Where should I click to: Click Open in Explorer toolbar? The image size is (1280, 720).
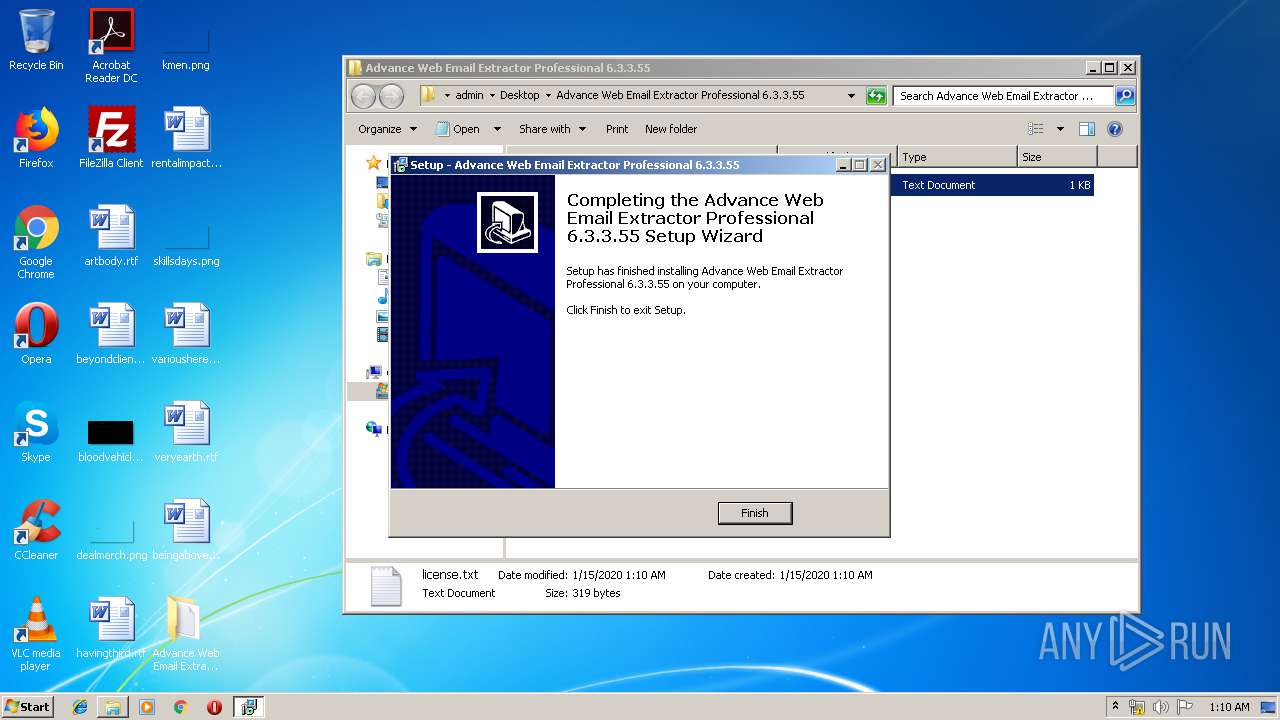click(x=458, y=129)
